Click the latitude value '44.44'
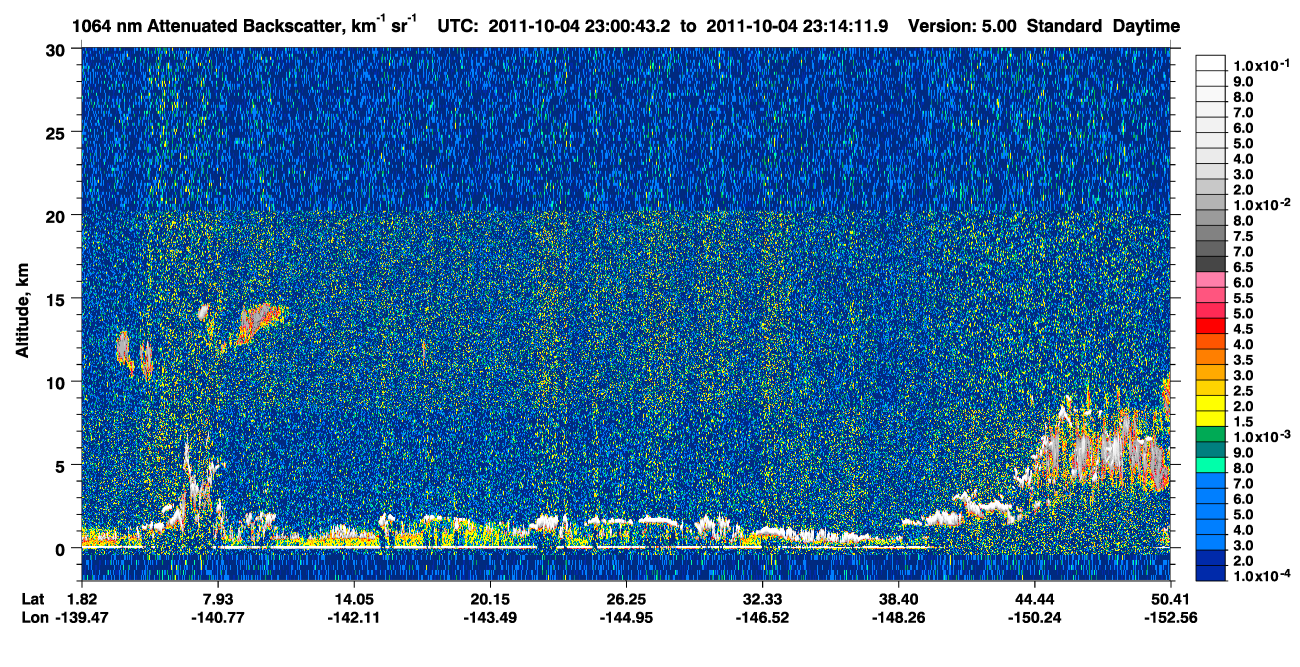 [1035, 598]
